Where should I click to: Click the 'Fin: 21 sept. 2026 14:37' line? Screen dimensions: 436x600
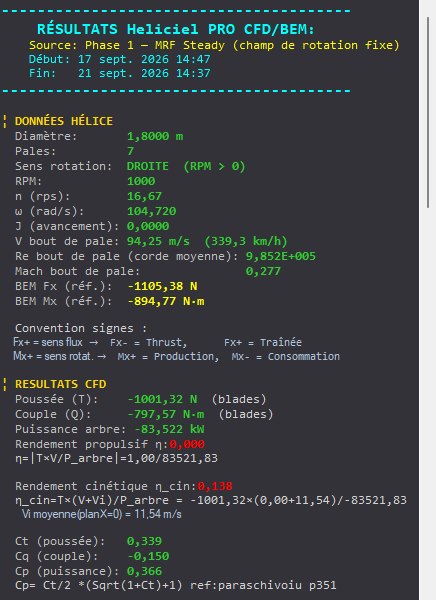click(x=119, y=73)
